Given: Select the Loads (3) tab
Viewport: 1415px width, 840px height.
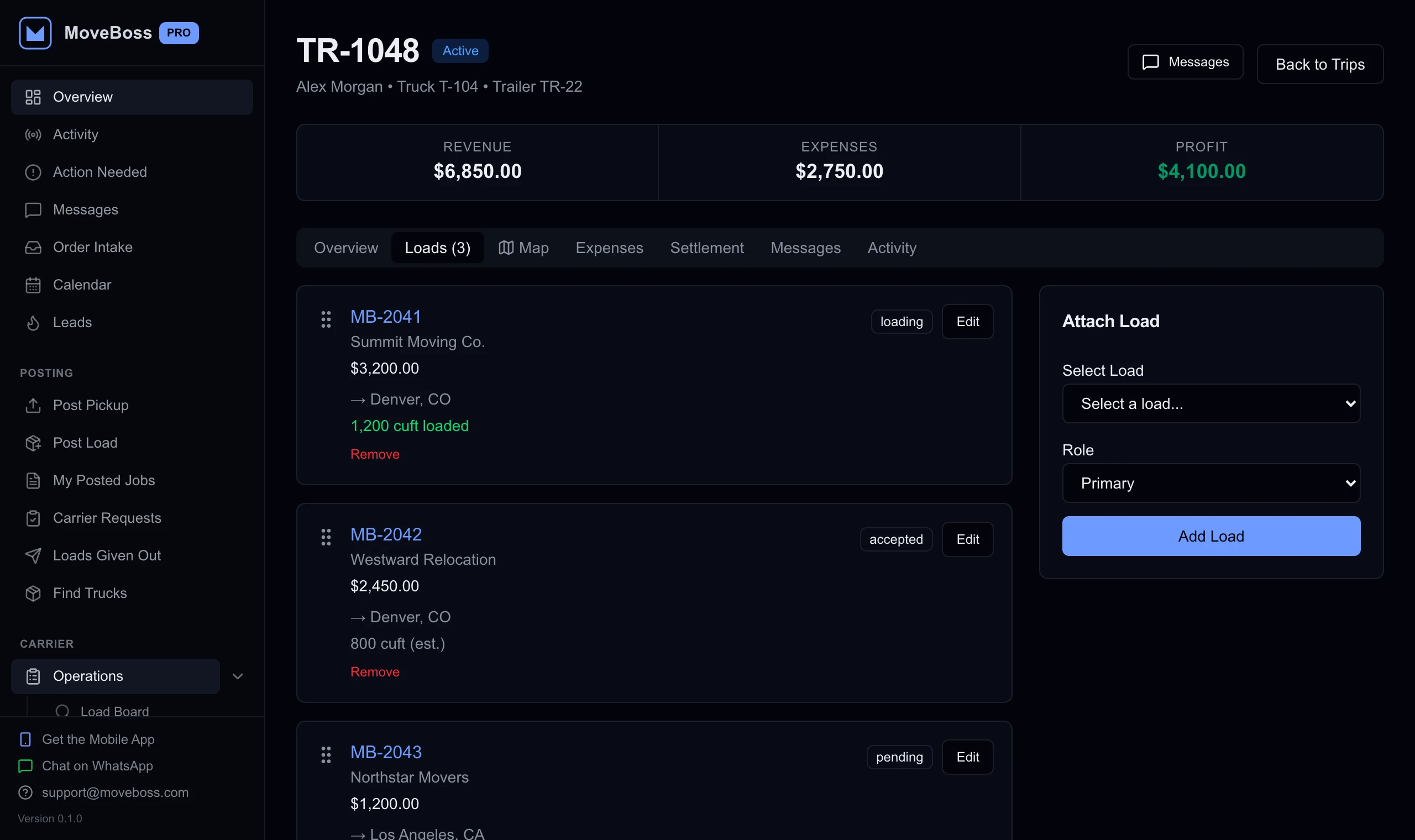Looking at the screenshot, I should pos(438,248).
